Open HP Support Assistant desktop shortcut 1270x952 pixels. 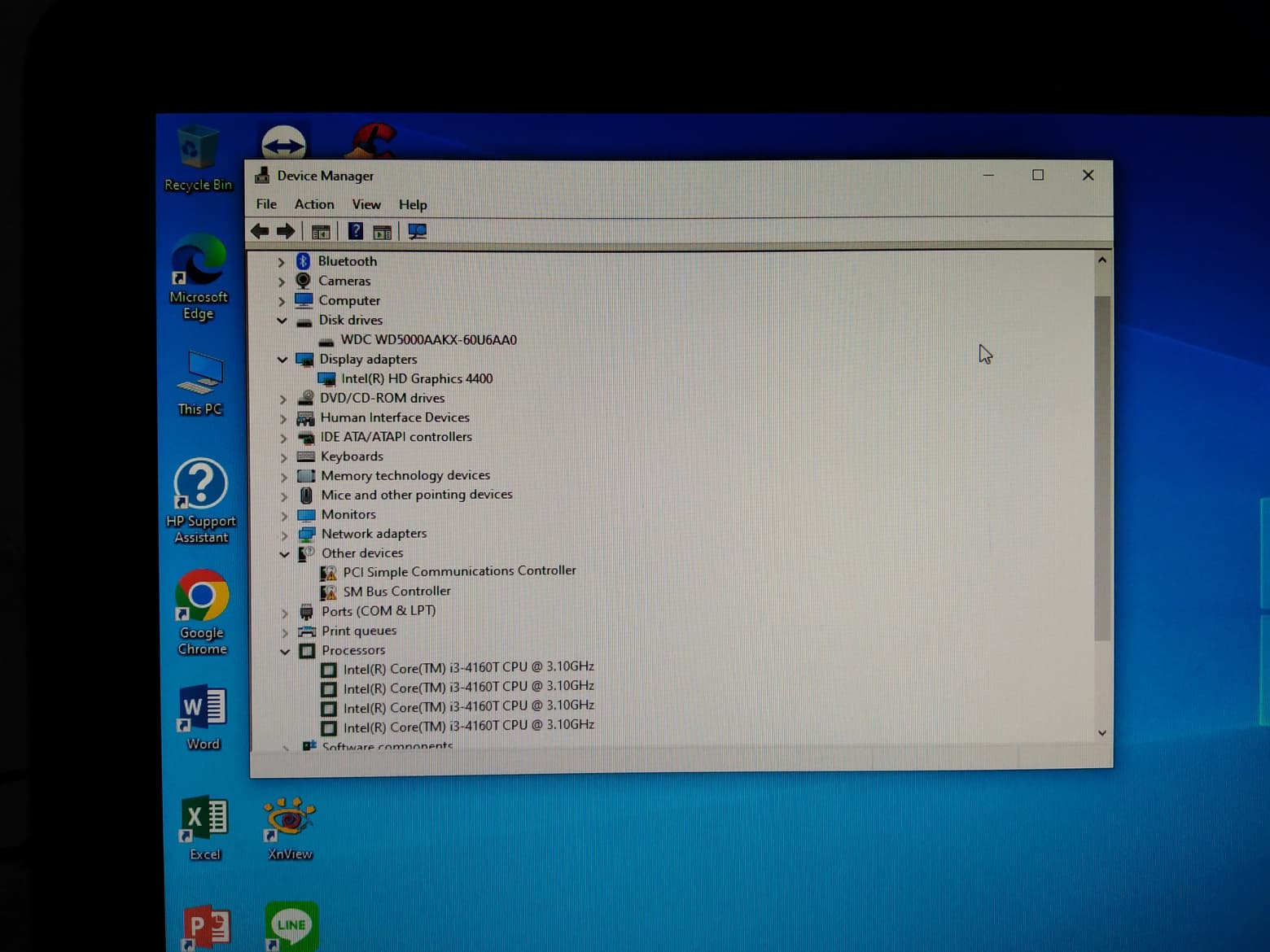point(200,501)
